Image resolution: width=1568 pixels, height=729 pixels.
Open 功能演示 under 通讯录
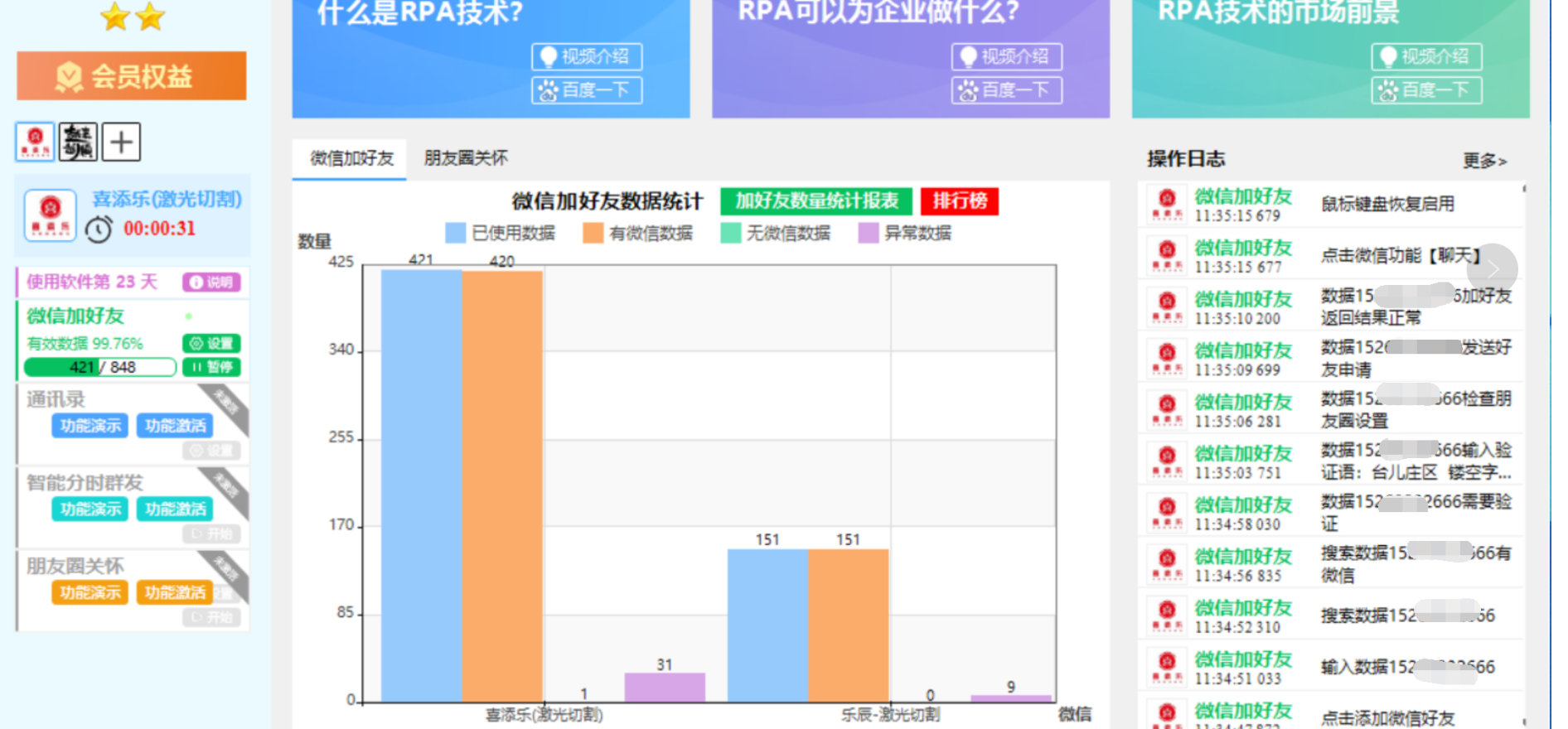point(90,426)
